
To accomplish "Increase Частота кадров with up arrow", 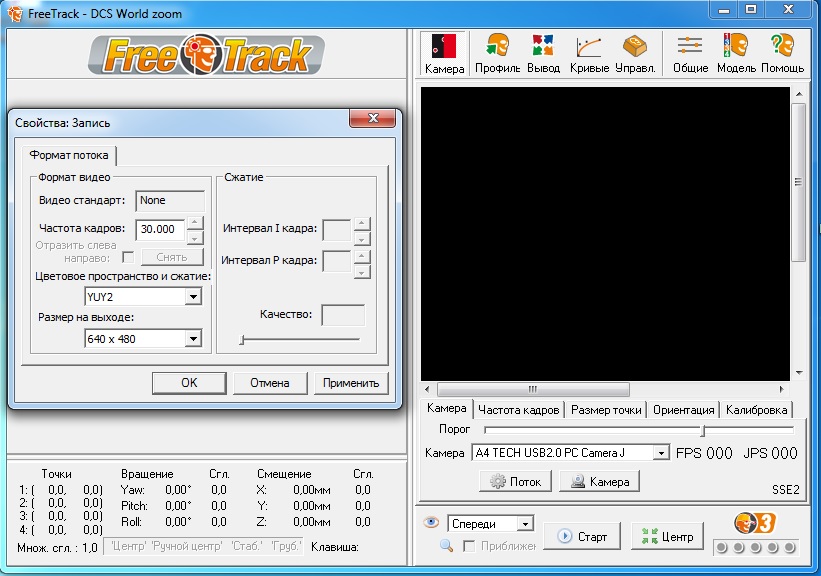I will [x=195, y=223].
